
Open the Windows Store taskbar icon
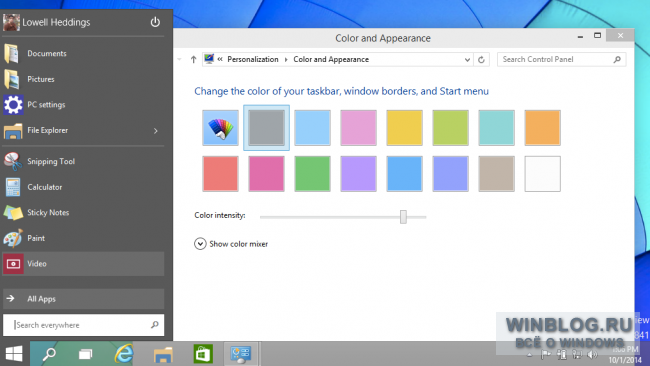coord(203,354)
